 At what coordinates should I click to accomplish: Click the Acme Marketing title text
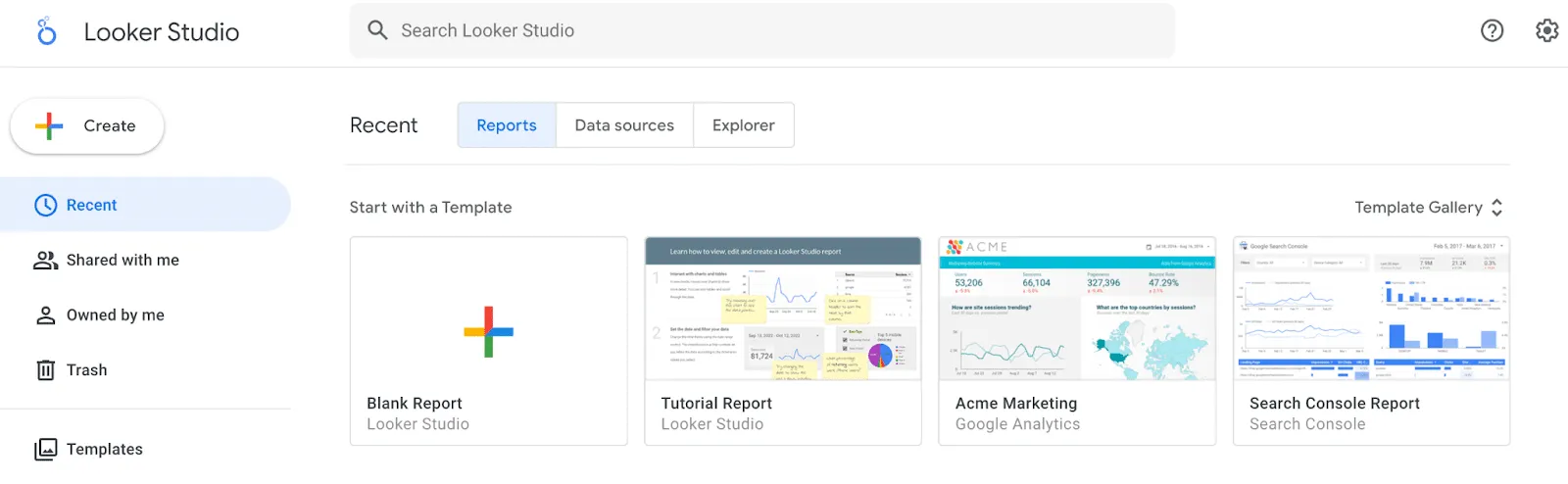pos(1016,404)
